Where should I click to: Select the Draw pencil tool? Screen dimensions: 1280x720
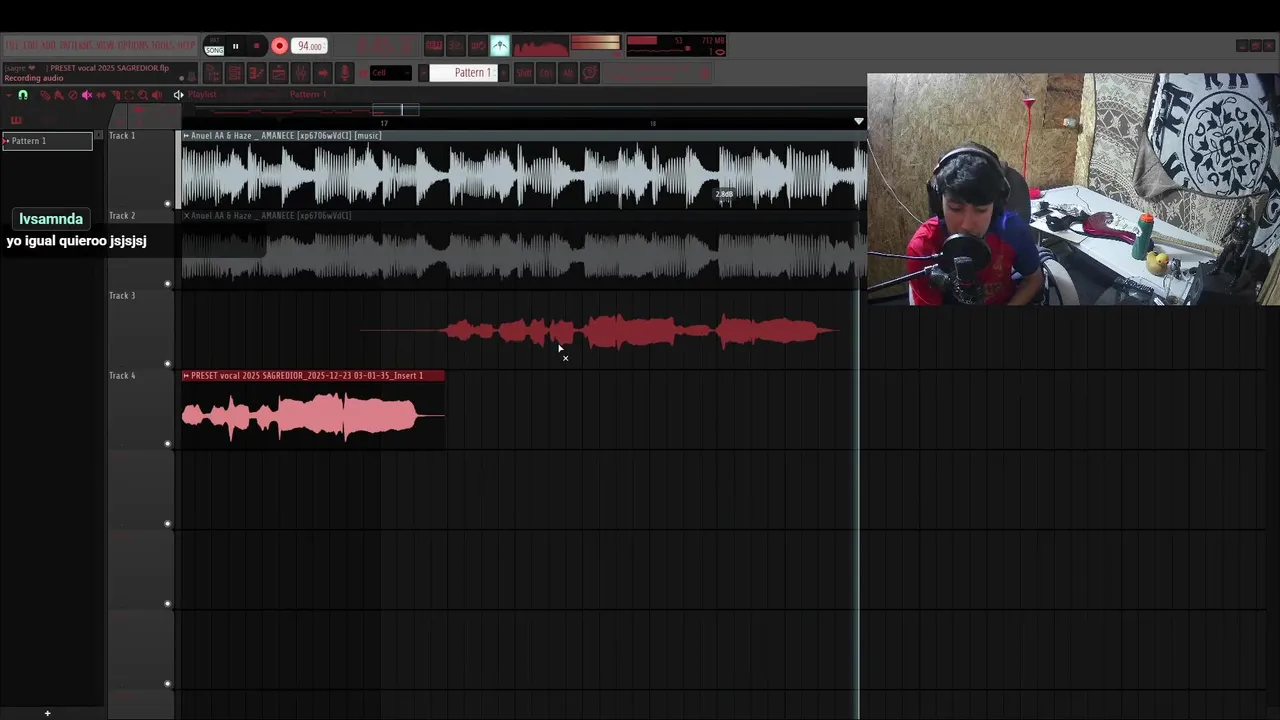(x=45, y=95)
